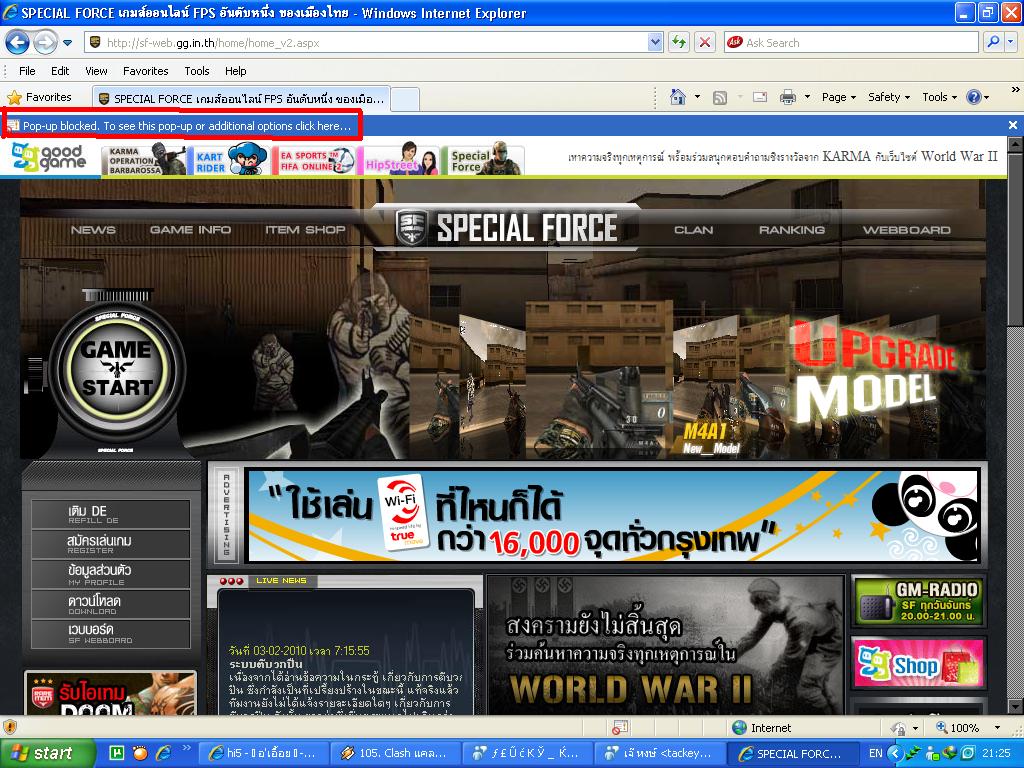Click the Read Mail icon

coord(760,97)
